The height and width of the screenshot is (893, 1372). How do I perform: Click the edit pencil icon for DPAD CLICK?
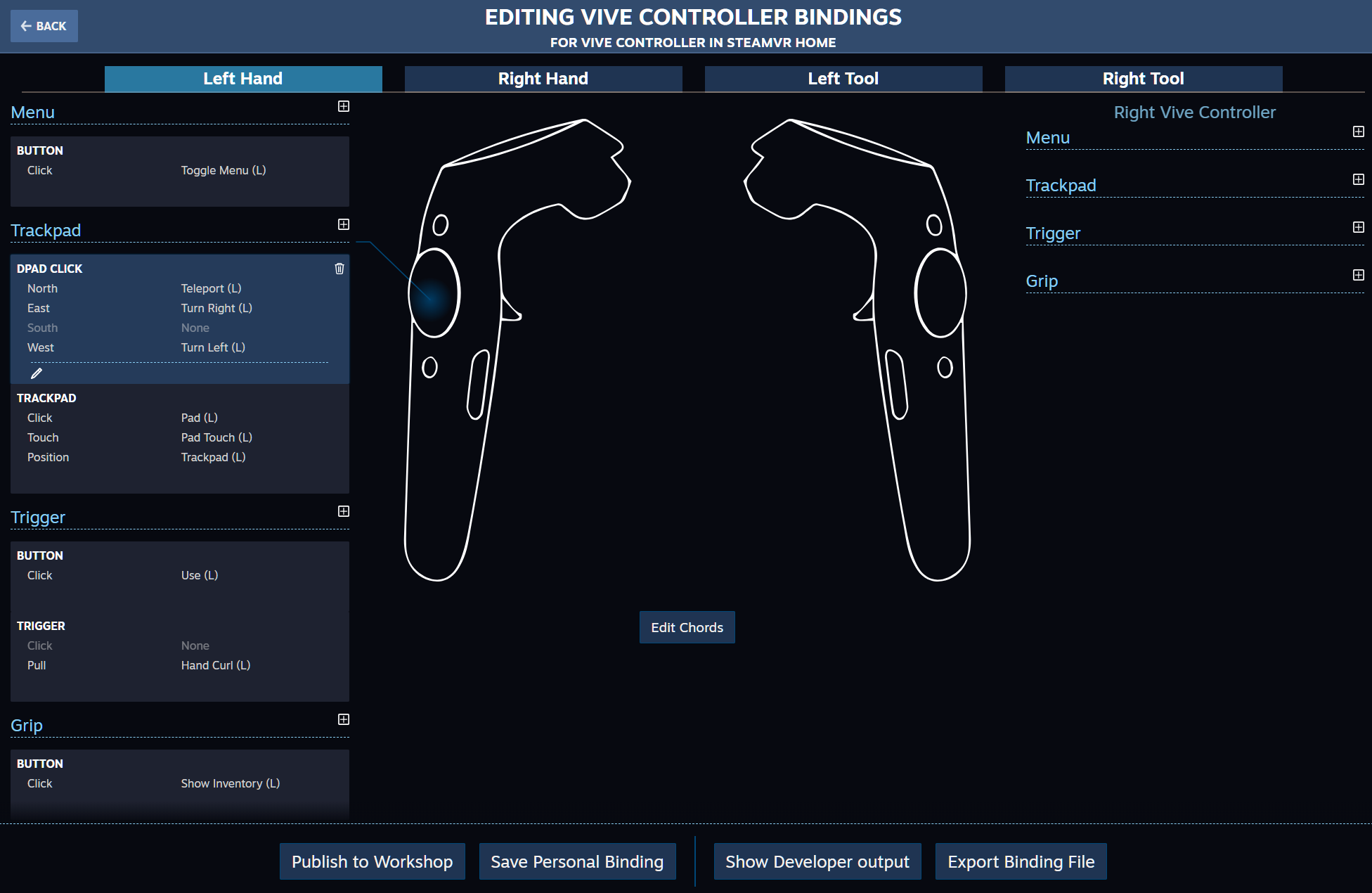point(36,372)
